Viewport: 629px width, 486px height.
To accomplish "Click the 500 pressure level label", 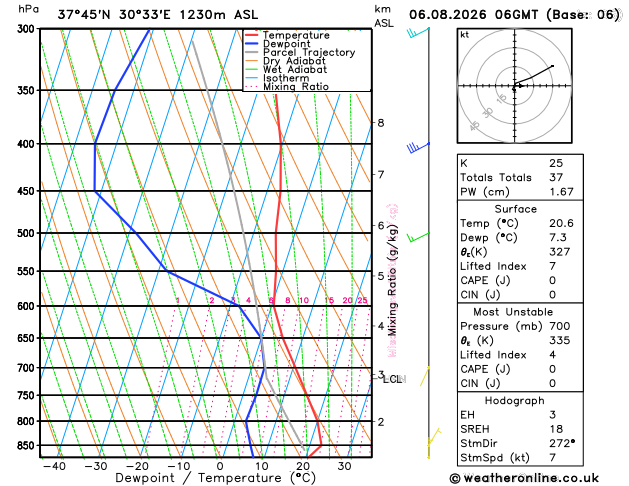I will pos(26,233).
